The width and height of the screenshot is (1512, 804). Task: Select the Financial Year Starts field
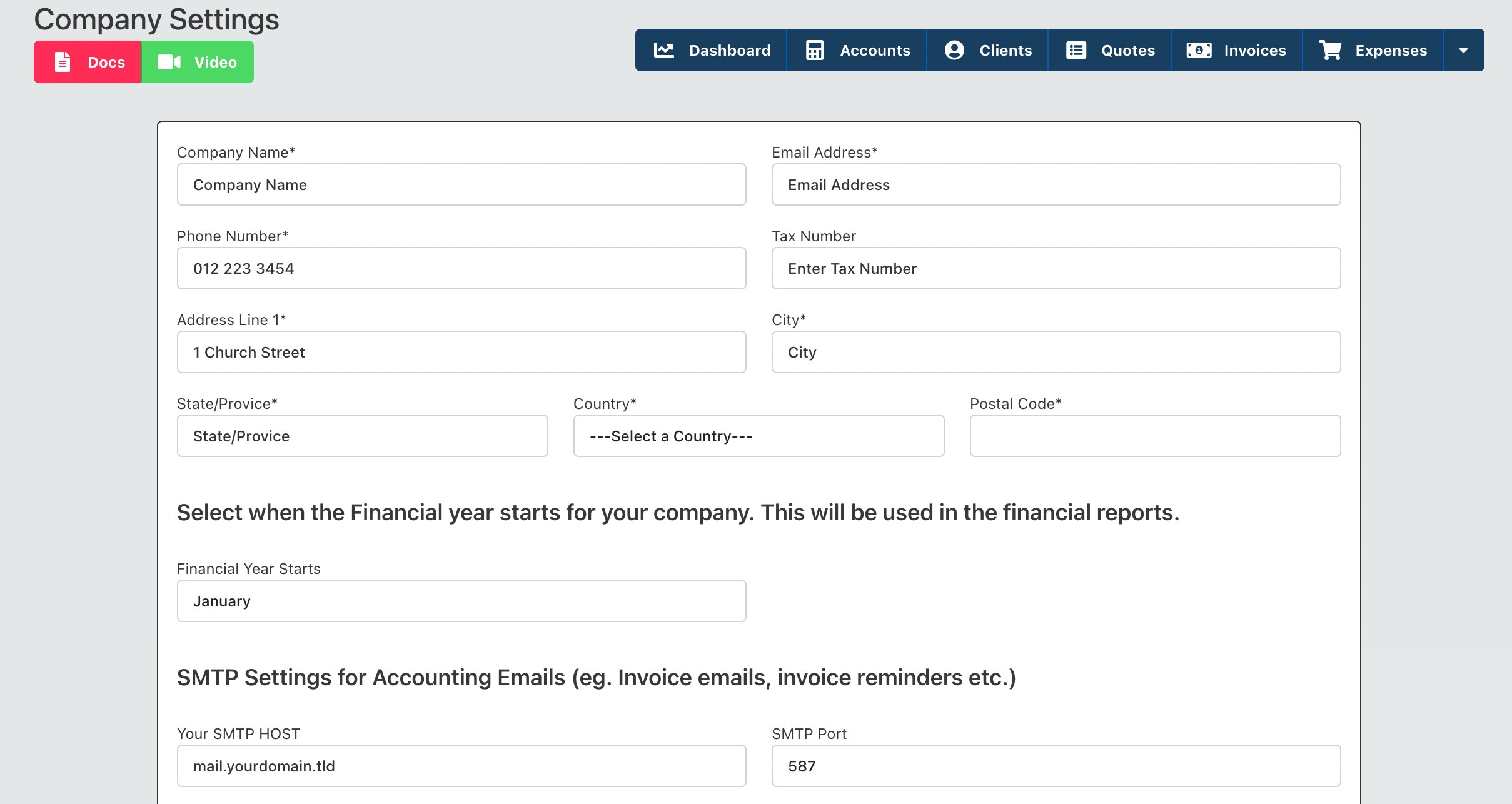[462, 602]
